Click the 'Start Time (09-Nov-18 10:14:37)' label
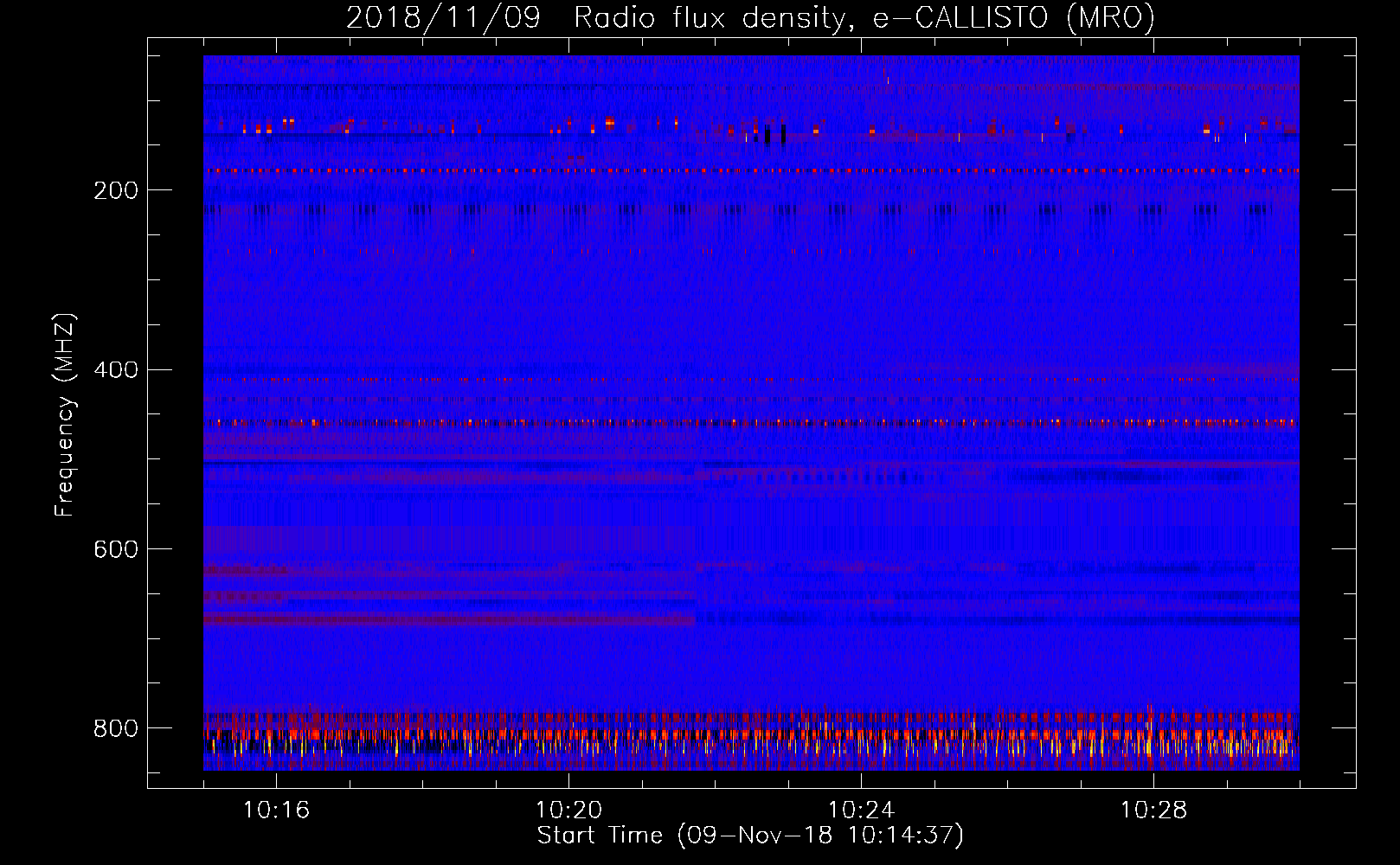 (750, 836)
